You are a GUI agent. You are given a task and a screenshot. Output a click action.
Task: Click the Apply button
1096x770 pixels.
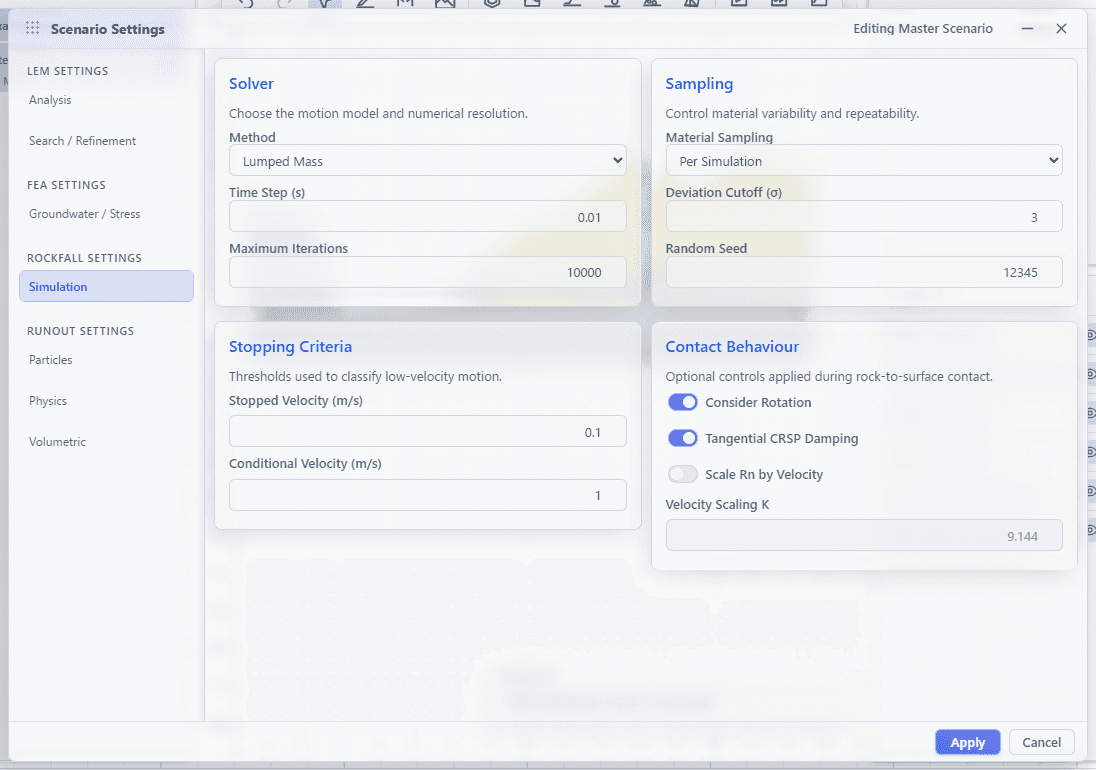click(x=967, y=742)
